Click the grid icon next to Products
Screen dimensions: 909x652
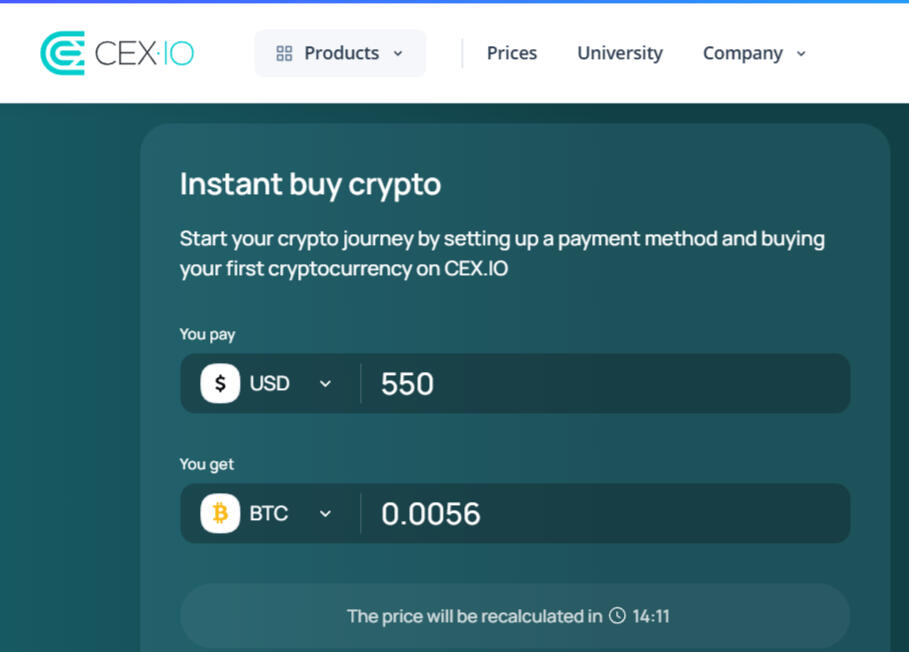click(x=284, y=52)
